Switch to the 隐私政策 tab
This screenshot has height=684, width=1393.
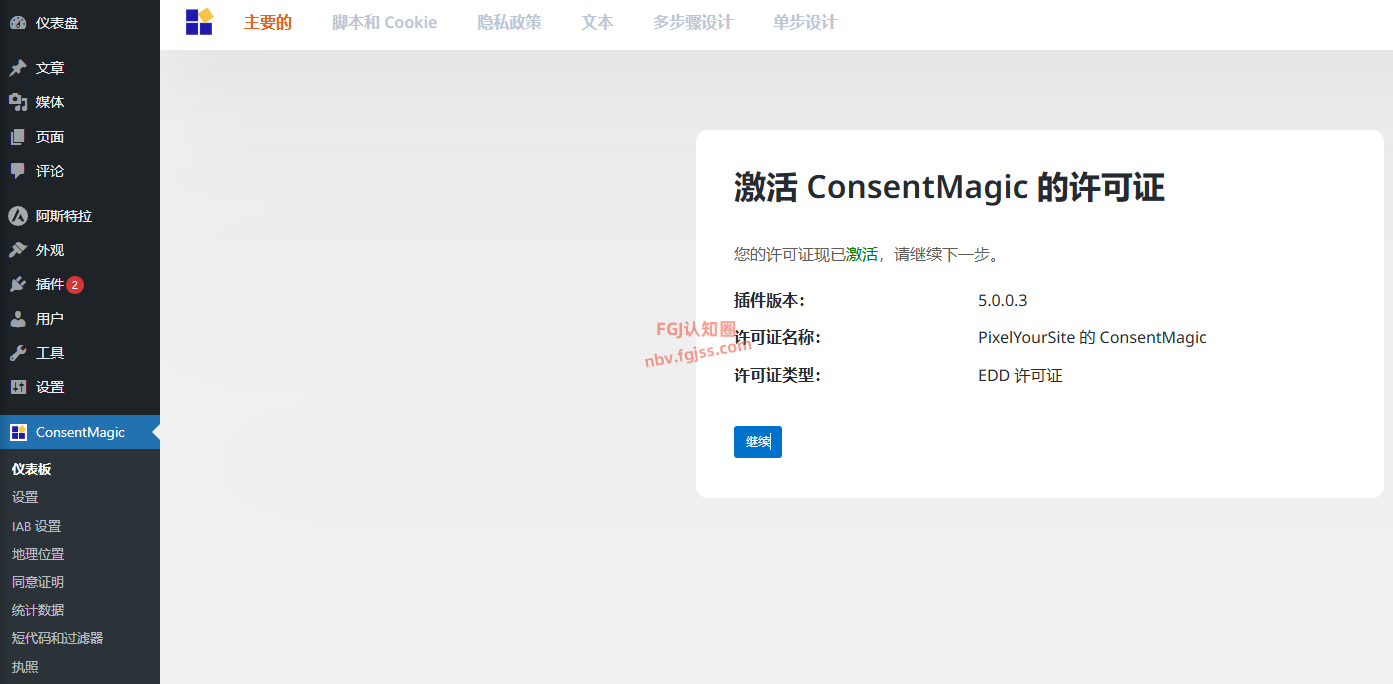tap(510, 22)
